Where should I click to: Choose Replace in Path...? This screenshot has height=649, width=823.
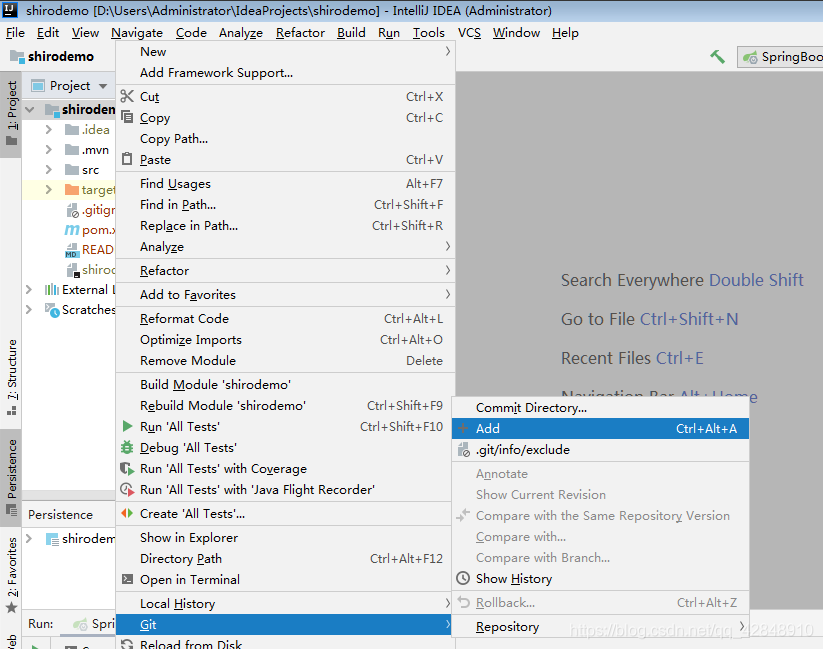point(285,225)
